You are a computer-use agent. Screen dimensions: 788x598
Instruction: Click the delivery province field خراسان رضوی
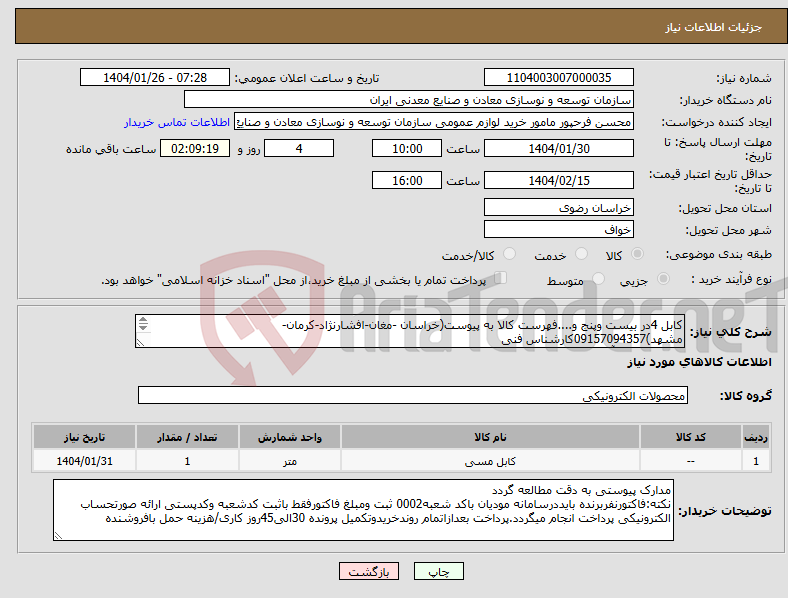558,208
